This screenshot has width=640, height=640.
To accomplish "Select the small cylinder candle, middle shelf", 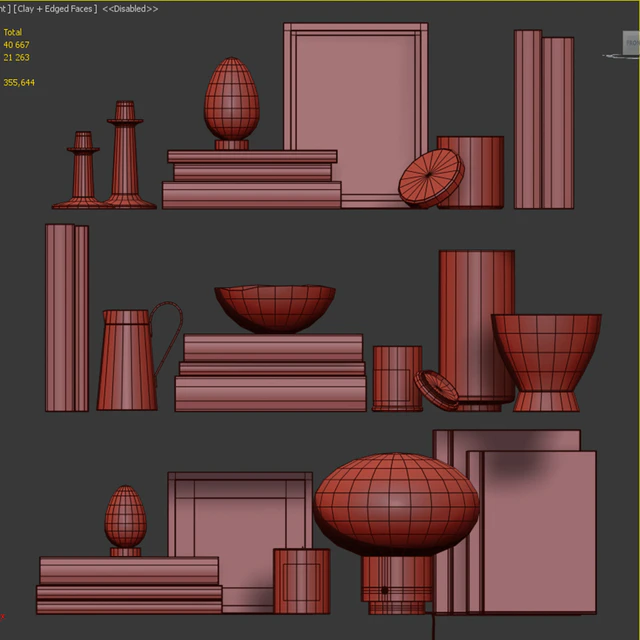I will coord(397,378).
